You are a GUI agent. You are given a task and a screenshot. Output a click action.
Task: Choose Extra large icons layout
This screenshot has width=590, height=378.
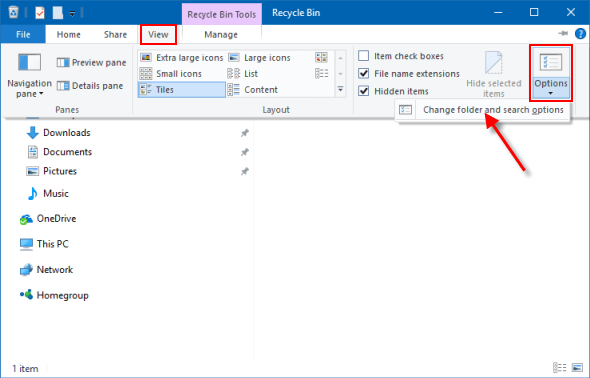182,58
